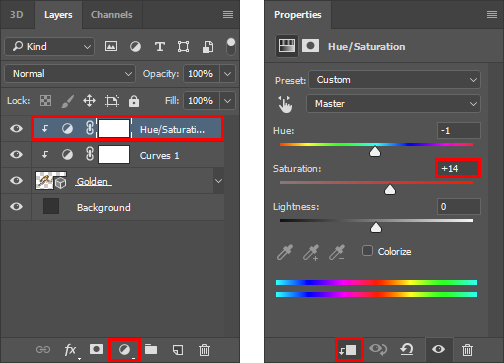
Task: Select the first eyedropper tool
Action: point(285,252)
